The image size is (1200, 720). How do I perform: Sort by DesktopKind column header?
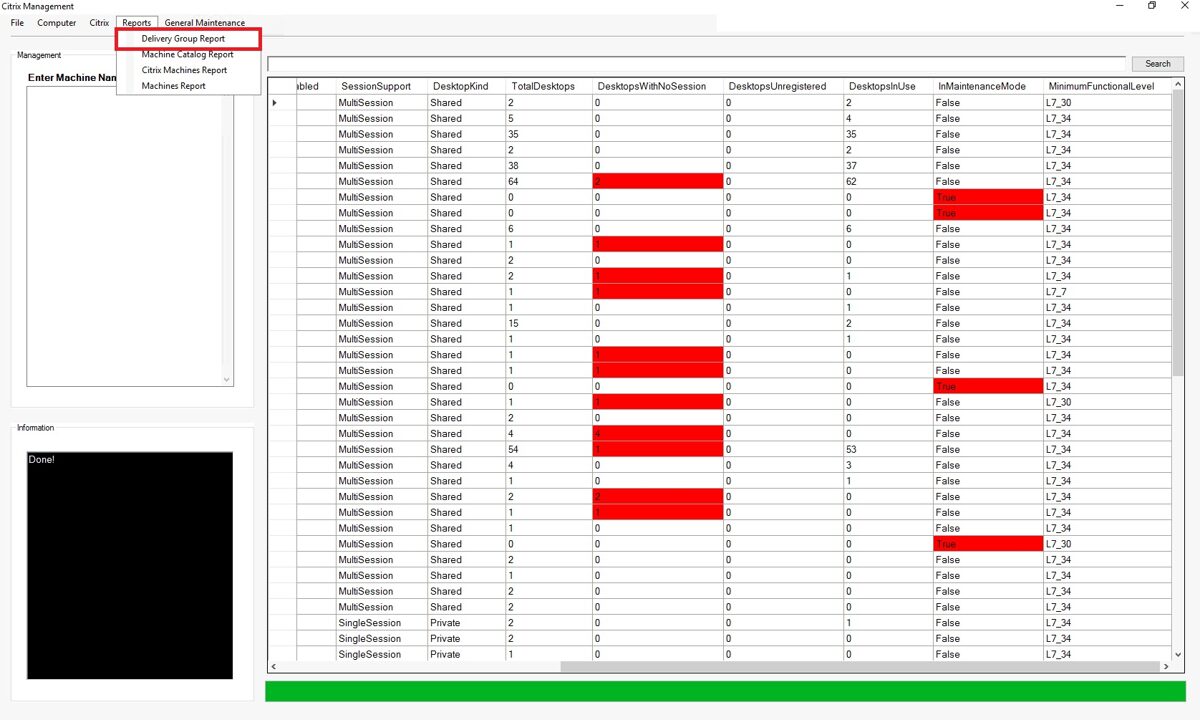(x=466, y=86)
